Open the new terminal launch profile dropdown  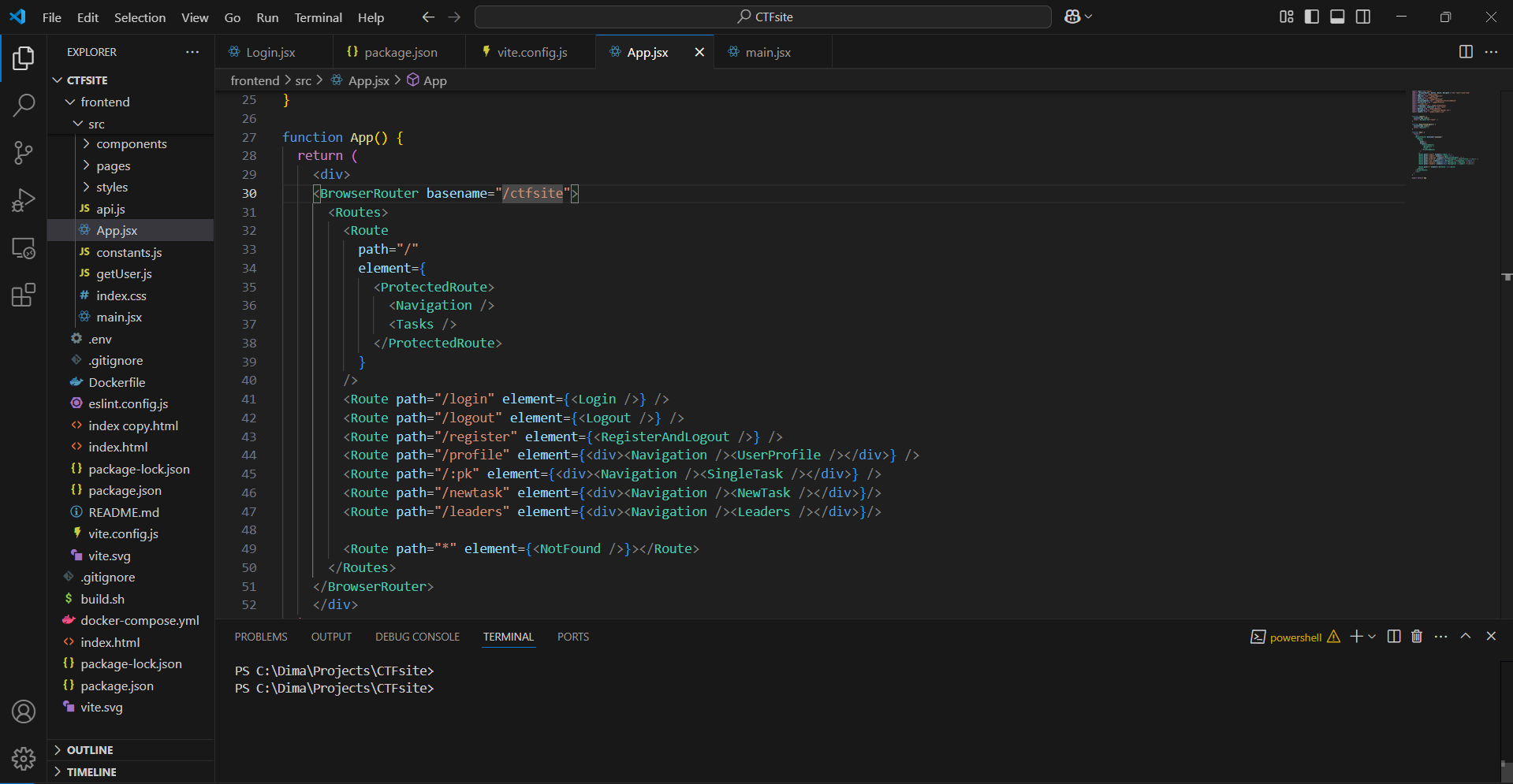pyautogui.click(x=1373, y=637)
